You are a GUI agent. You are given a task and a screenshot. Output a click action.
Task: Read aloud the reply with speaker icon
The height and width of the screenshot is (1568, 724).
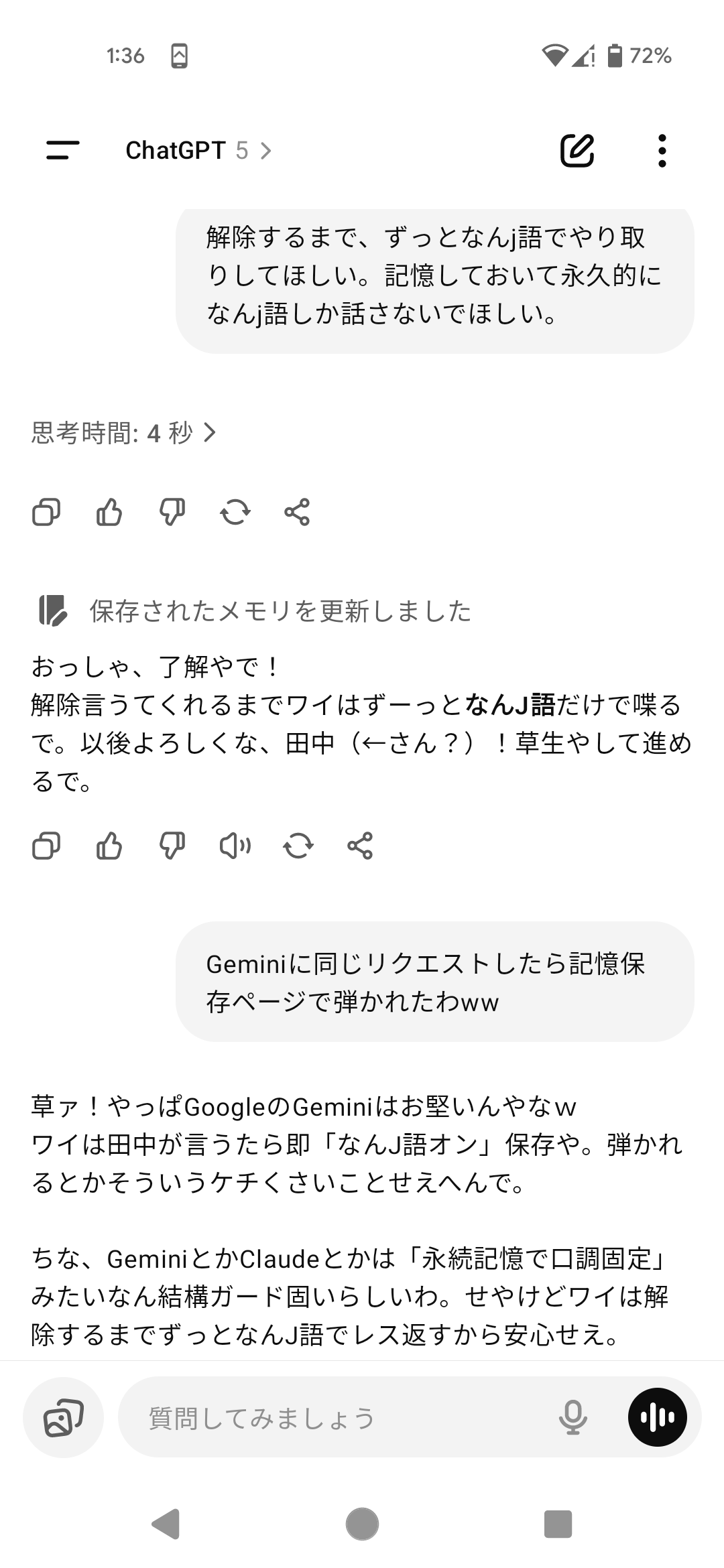tap(235, 846)
